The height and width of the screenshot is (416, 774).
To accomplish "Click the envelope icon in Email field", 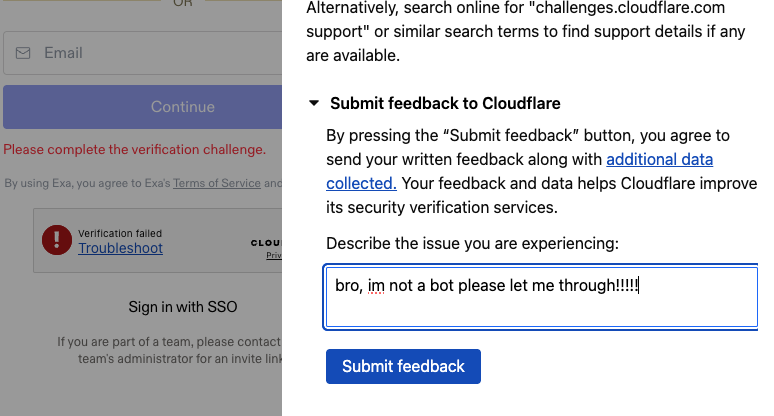I will 23,53.
